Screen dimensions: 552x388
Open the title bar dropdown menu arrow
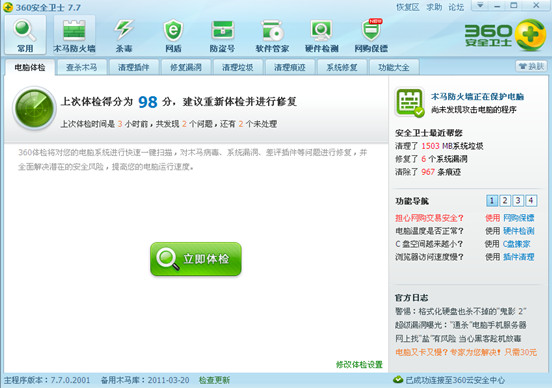coord(479,6)
